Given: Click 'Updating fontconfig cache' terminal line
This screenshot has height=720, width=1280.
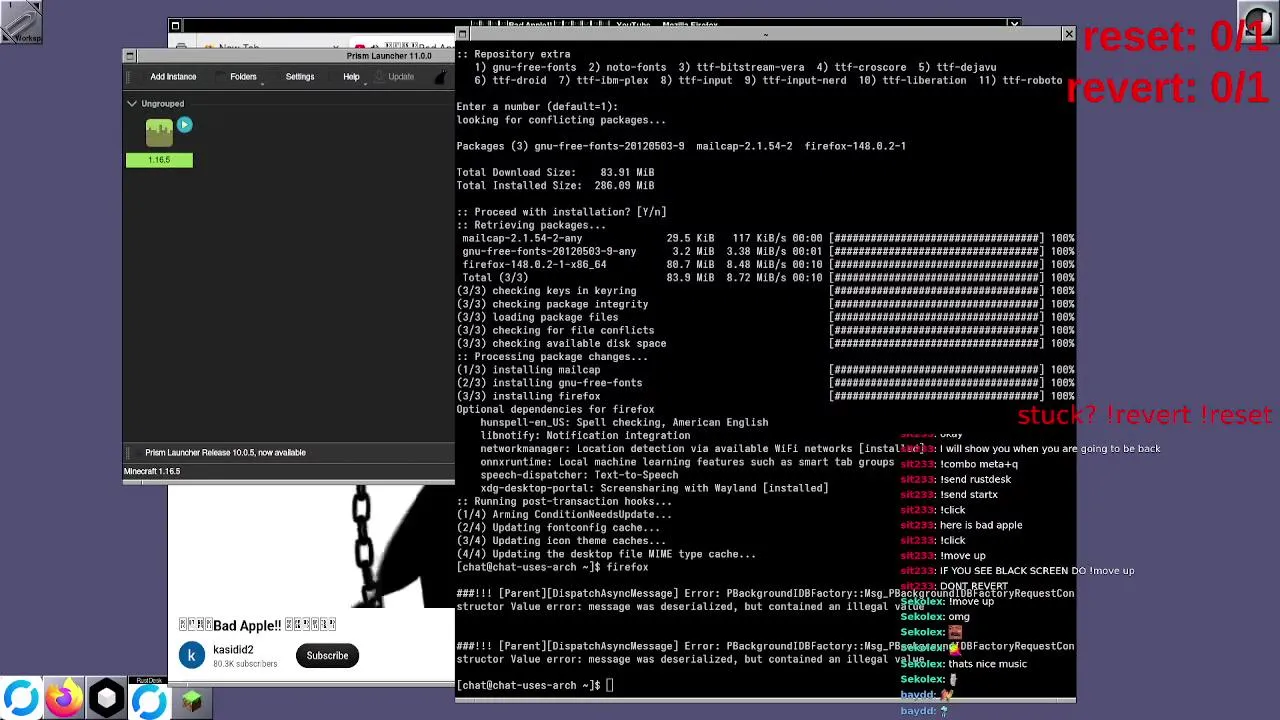Looking at the screenshot, I should [558, 528].
